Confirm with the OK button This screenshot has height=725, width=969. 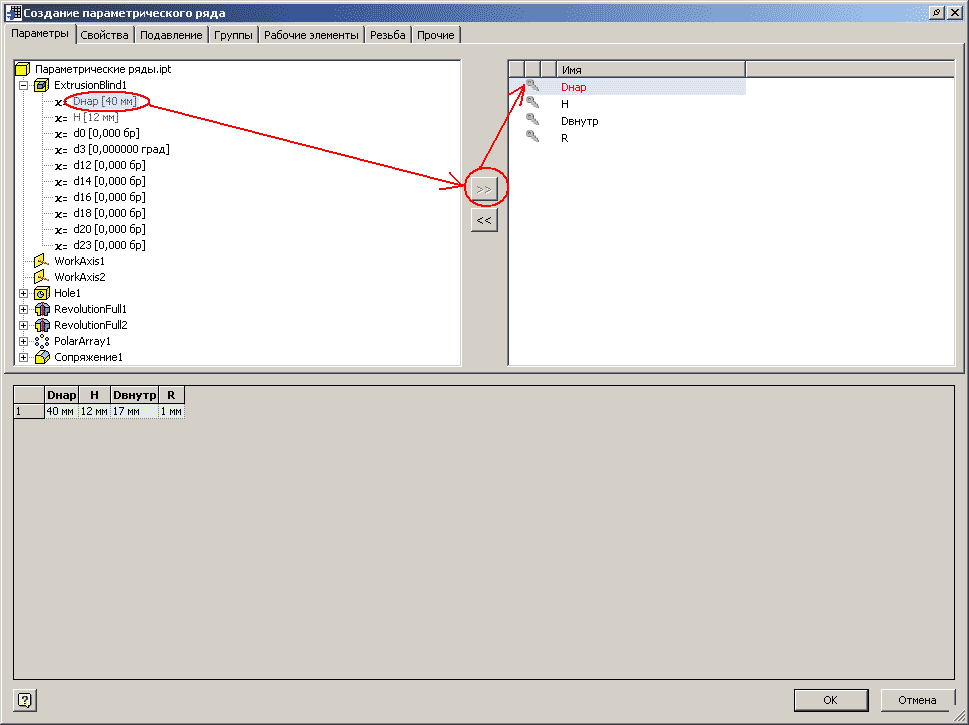tap(831, 700)
